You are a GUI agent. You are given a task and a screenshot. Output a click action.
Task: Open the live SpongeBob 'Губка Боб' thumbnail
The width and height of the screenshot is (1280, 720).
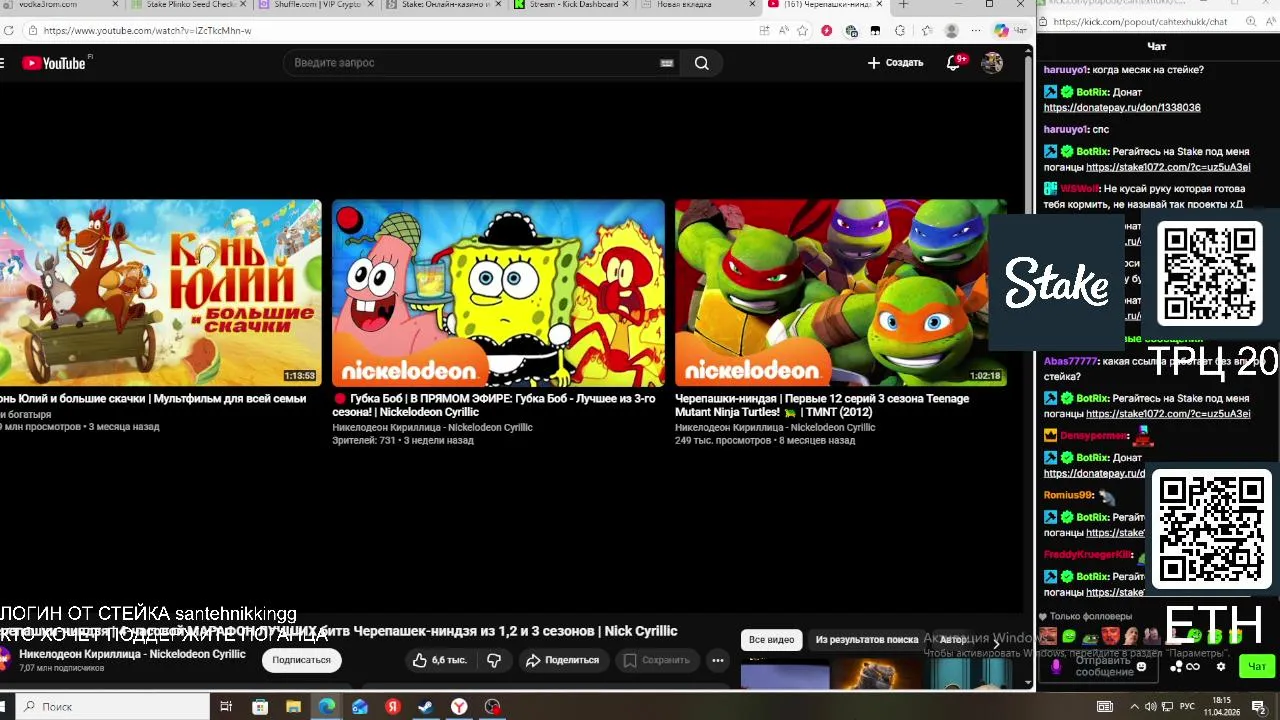(x=498, y=293)
